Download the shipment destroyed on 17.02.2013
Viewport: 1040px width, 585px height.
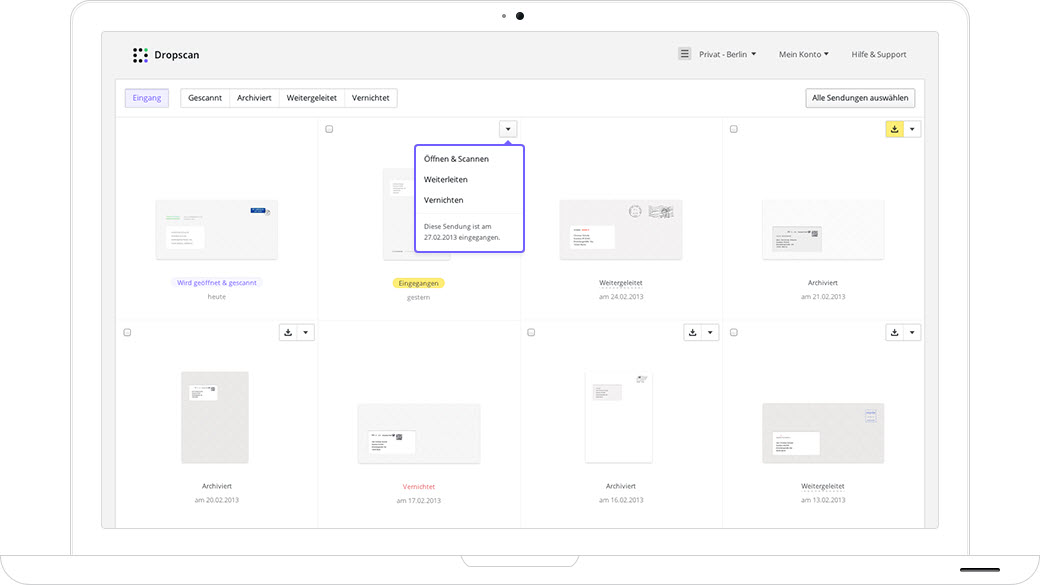pyautogui.click(x=491, y=331)
